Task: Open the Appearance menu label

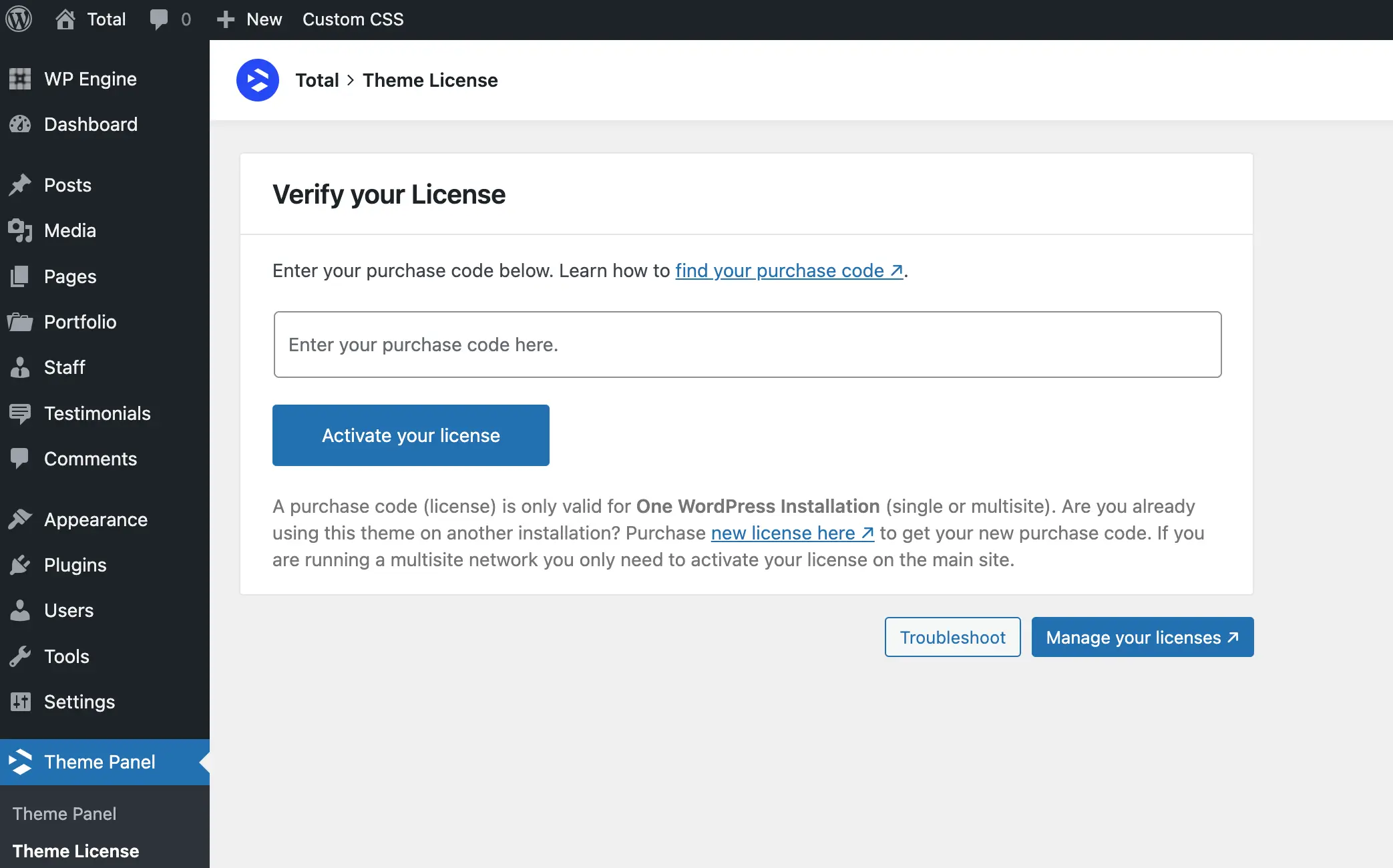Action: (95, 519)
